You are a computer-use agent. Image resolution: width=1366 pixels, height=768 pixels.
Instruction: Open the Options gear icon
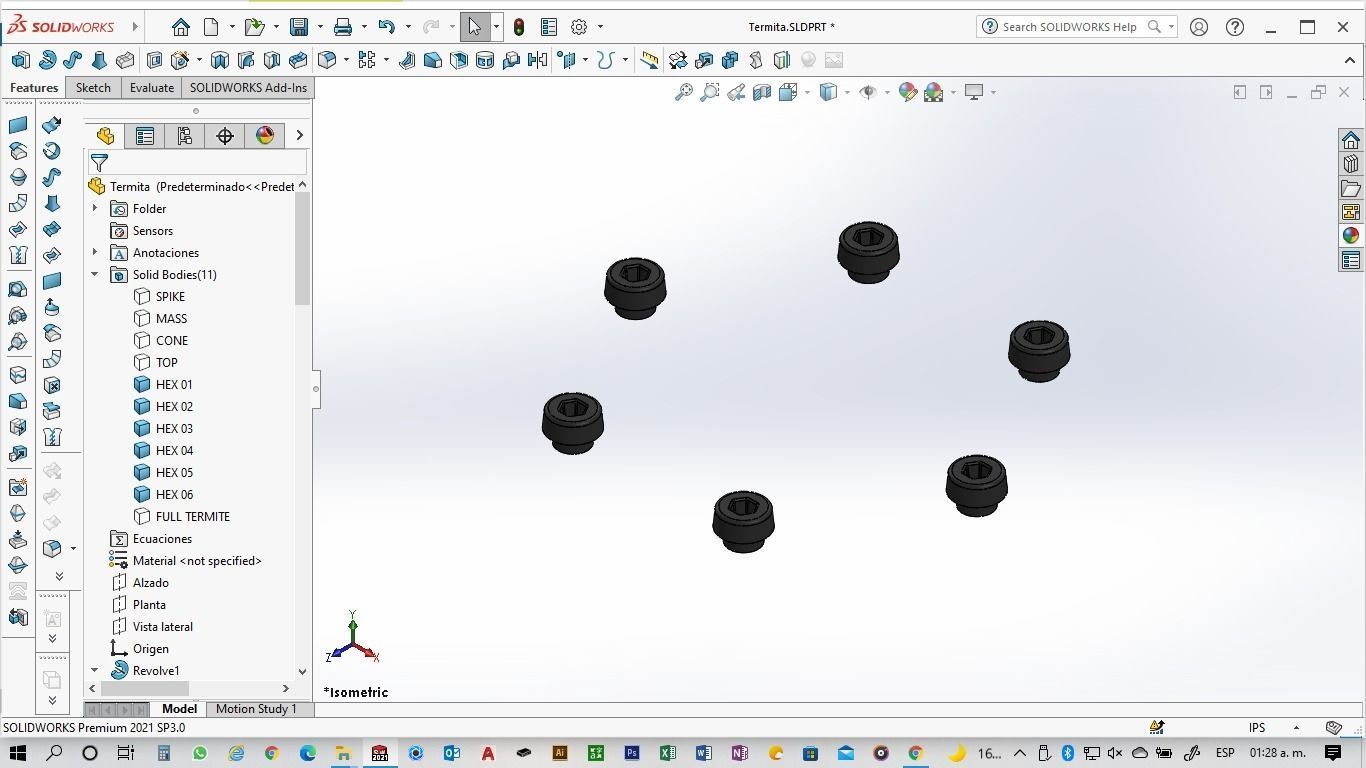click(x=579, y=27)
